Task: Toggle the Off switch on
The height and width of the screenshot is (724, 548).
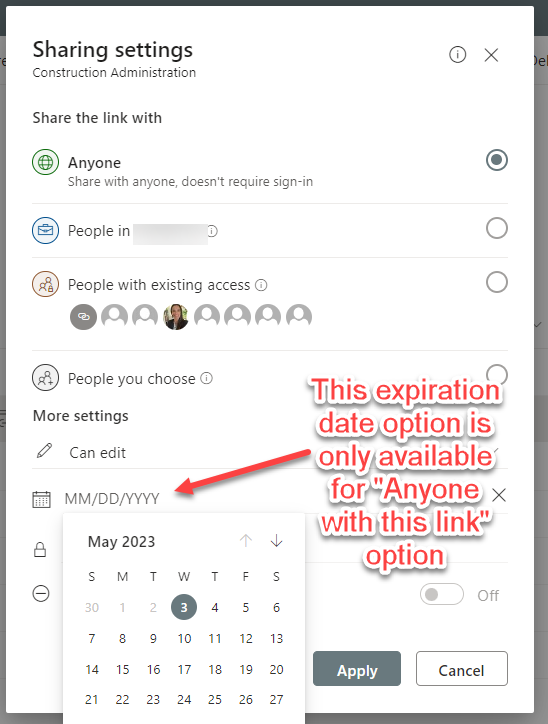Action: pos(441,594)
